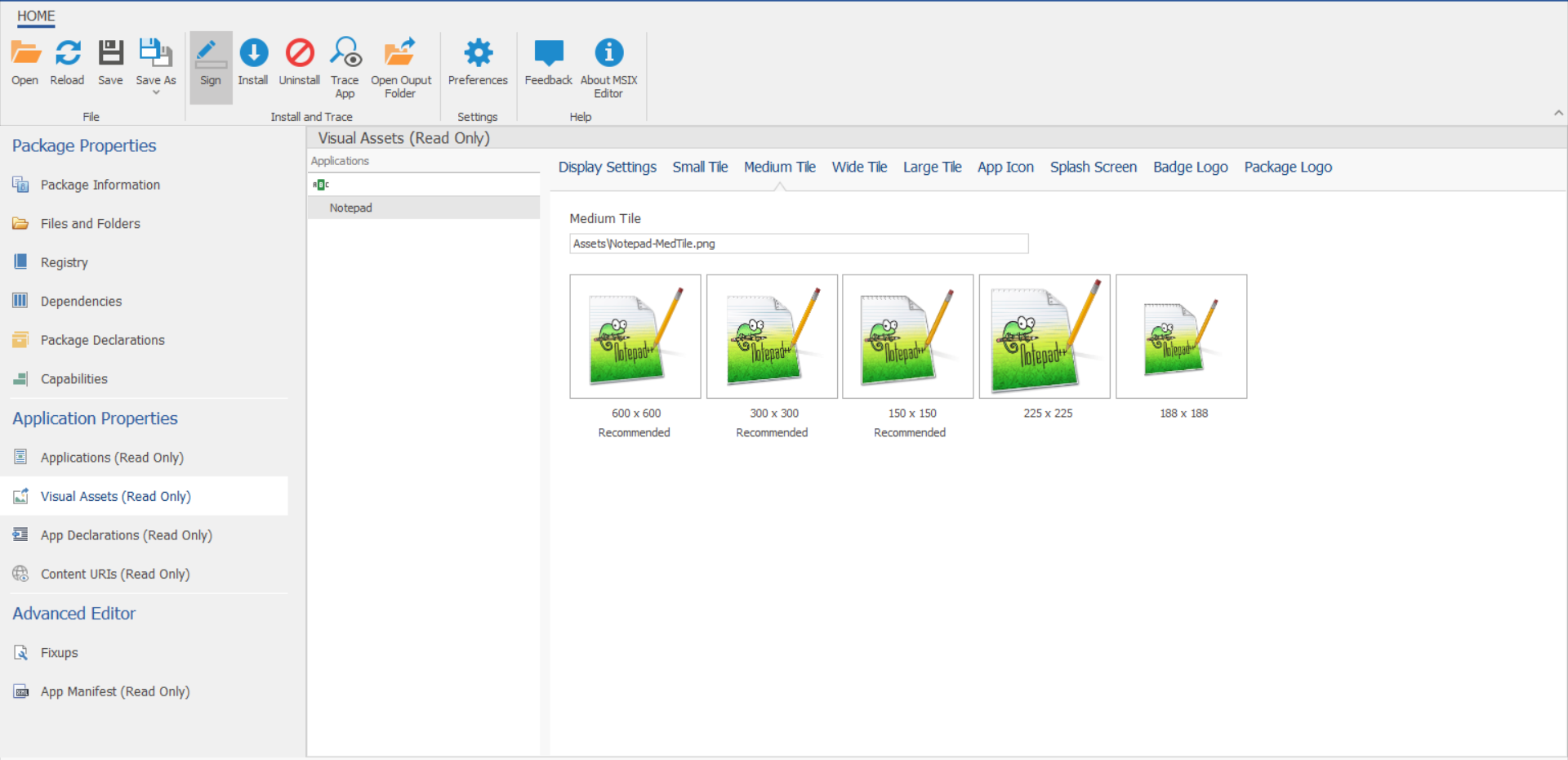The height and width of the screenshot is (760, 1568).
Task: Click the Package Declarations icon
Action: (20, 339)
